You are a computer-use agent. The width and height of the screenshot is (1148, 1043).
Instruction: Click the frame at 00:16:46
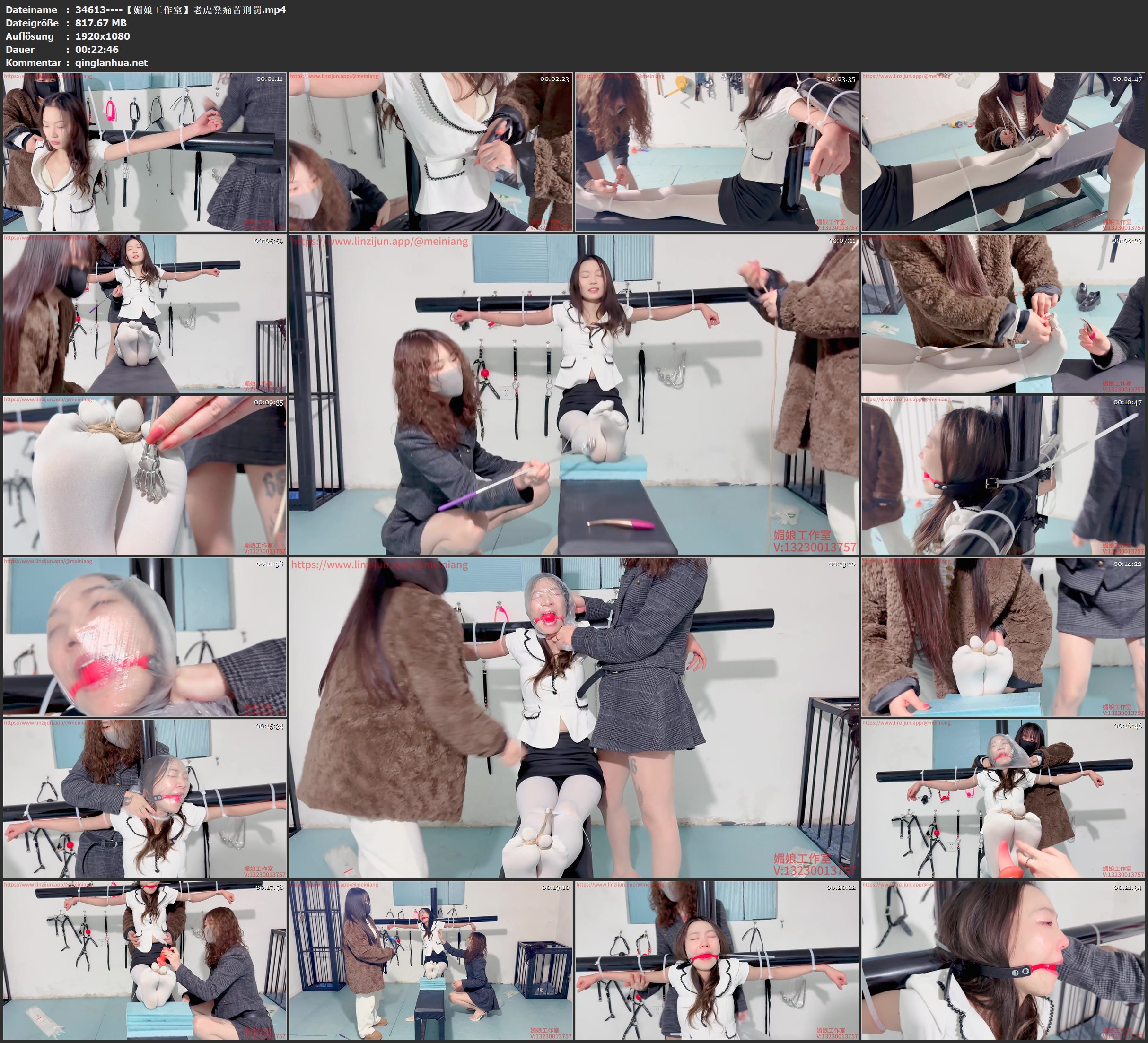coord(1003,798)
